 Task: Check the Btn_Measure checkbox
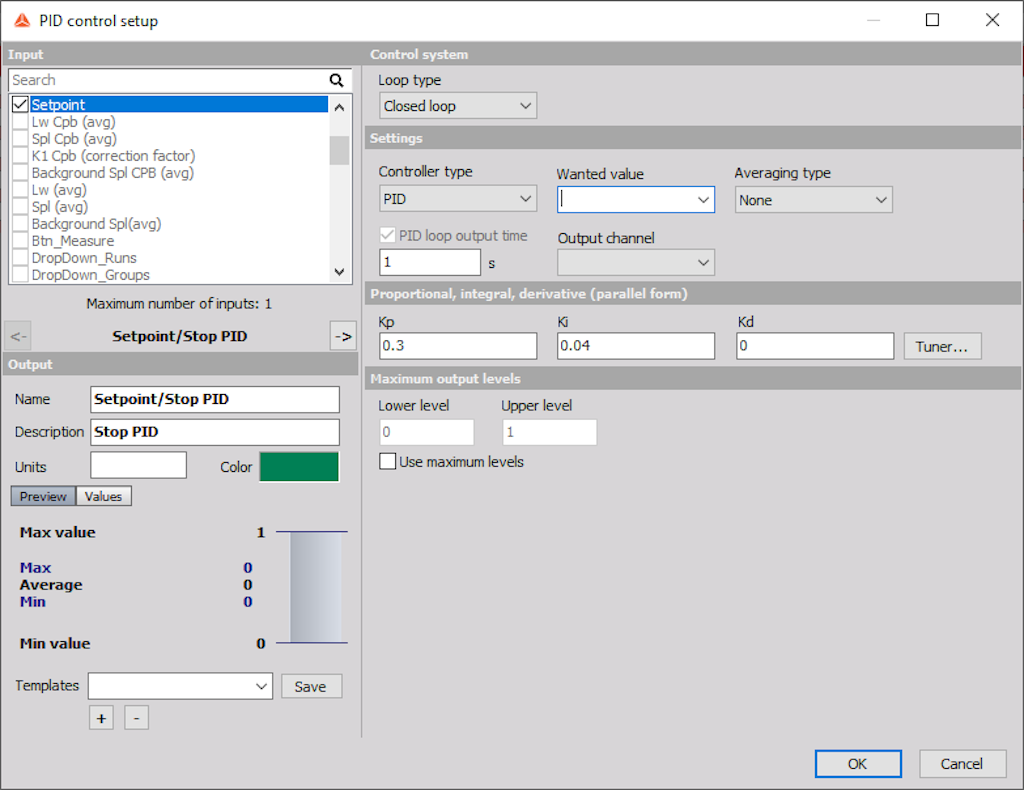click(x=20, y=240)
